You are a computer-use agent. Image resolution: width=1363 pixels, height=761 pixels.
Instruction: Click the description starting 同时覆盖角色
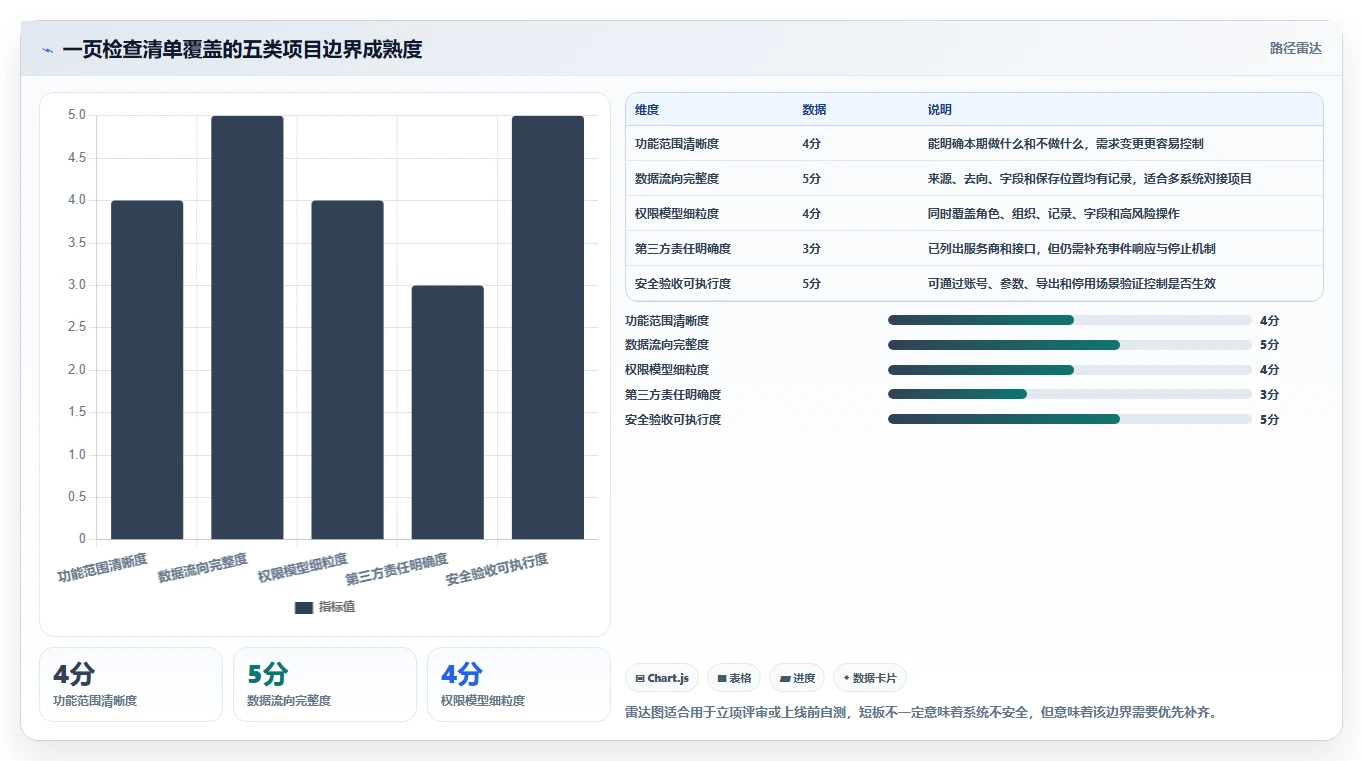tap(1054, 214)
